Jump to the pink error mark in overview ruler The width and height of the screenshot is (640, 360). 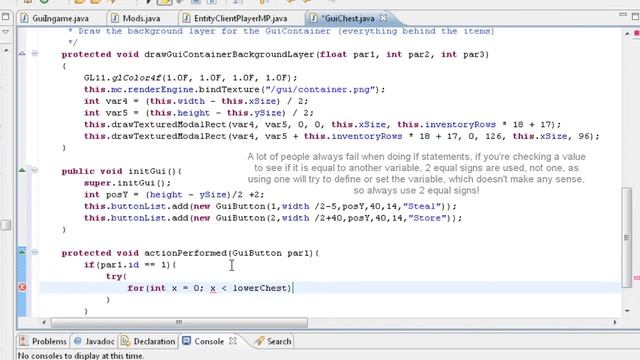pos(637,278)
